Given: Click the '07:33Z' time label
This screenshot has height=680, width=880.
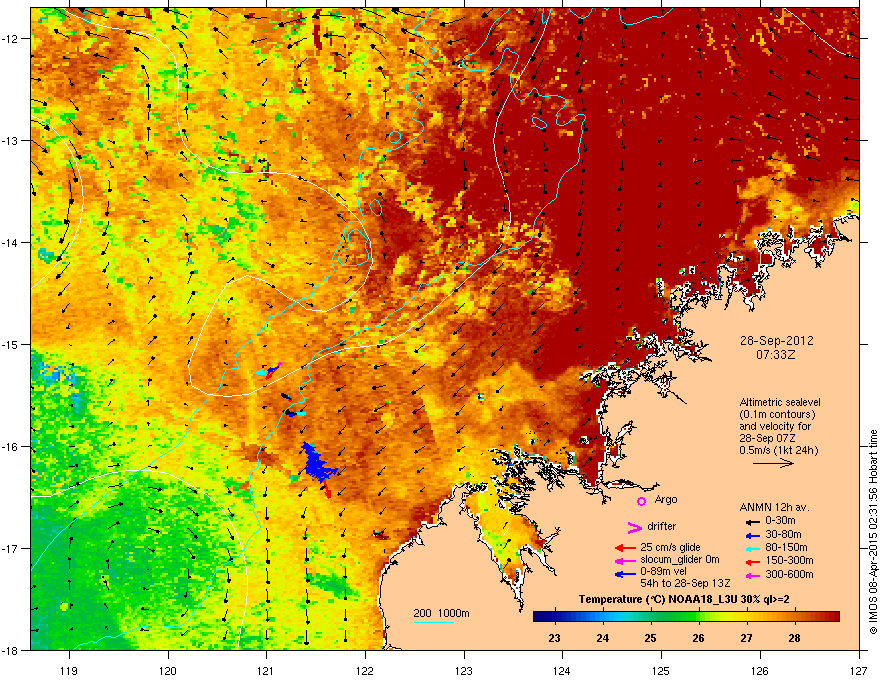Looking at the screenshot, I should pos(776,355).
